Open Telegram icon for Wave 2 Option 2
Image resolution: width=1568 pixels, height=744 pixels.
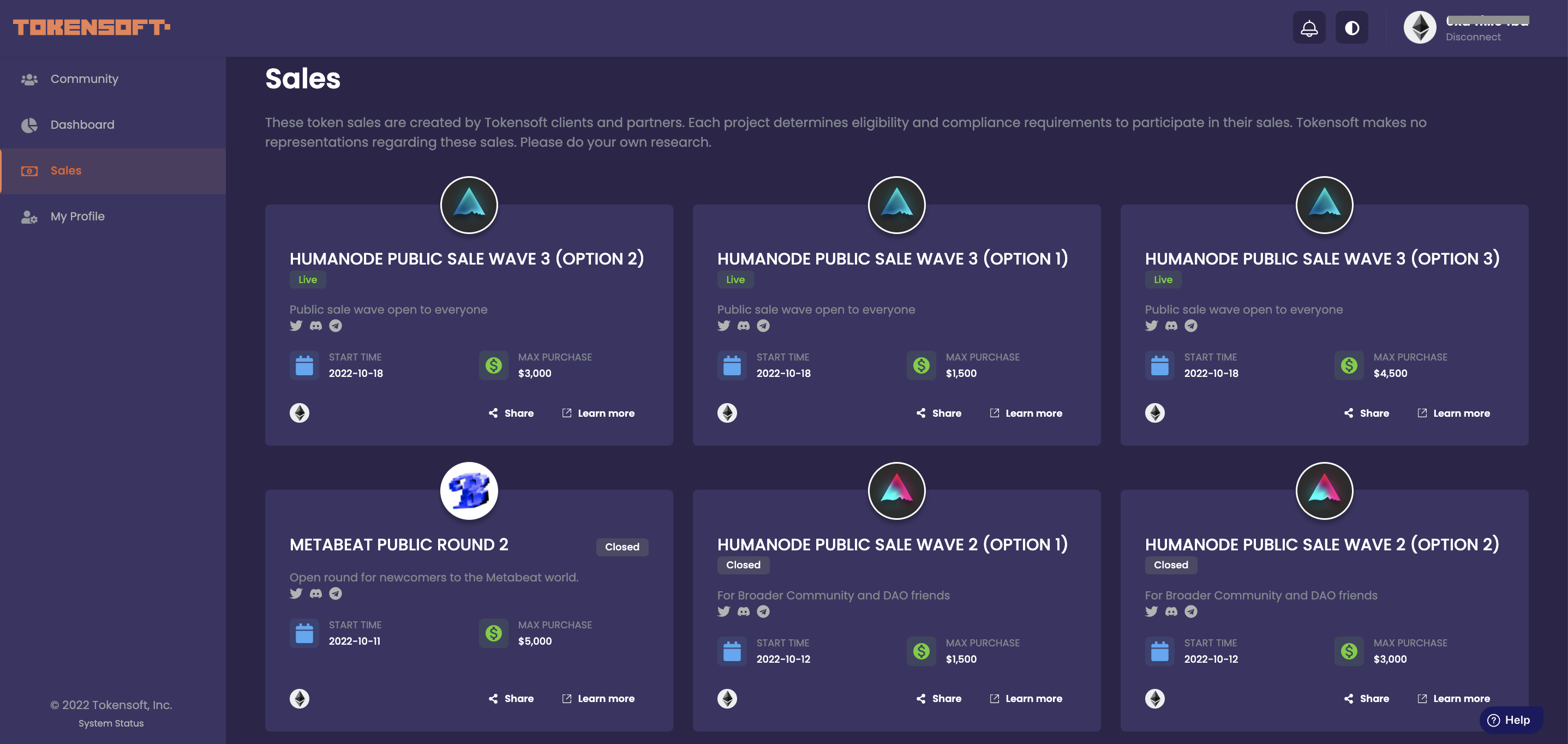1191,611
